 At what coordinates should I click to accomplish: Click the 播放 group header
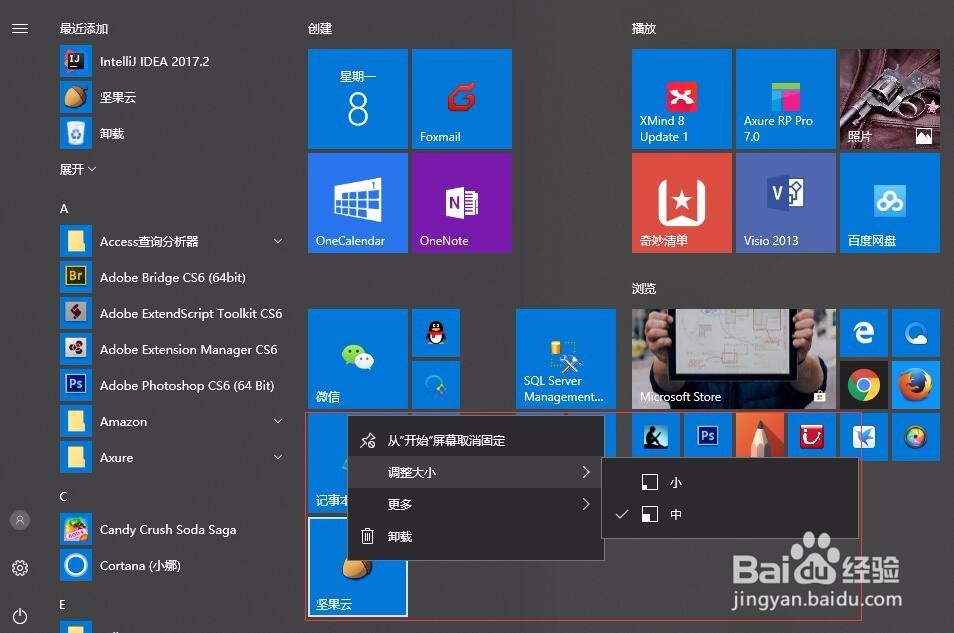[644, 29]
